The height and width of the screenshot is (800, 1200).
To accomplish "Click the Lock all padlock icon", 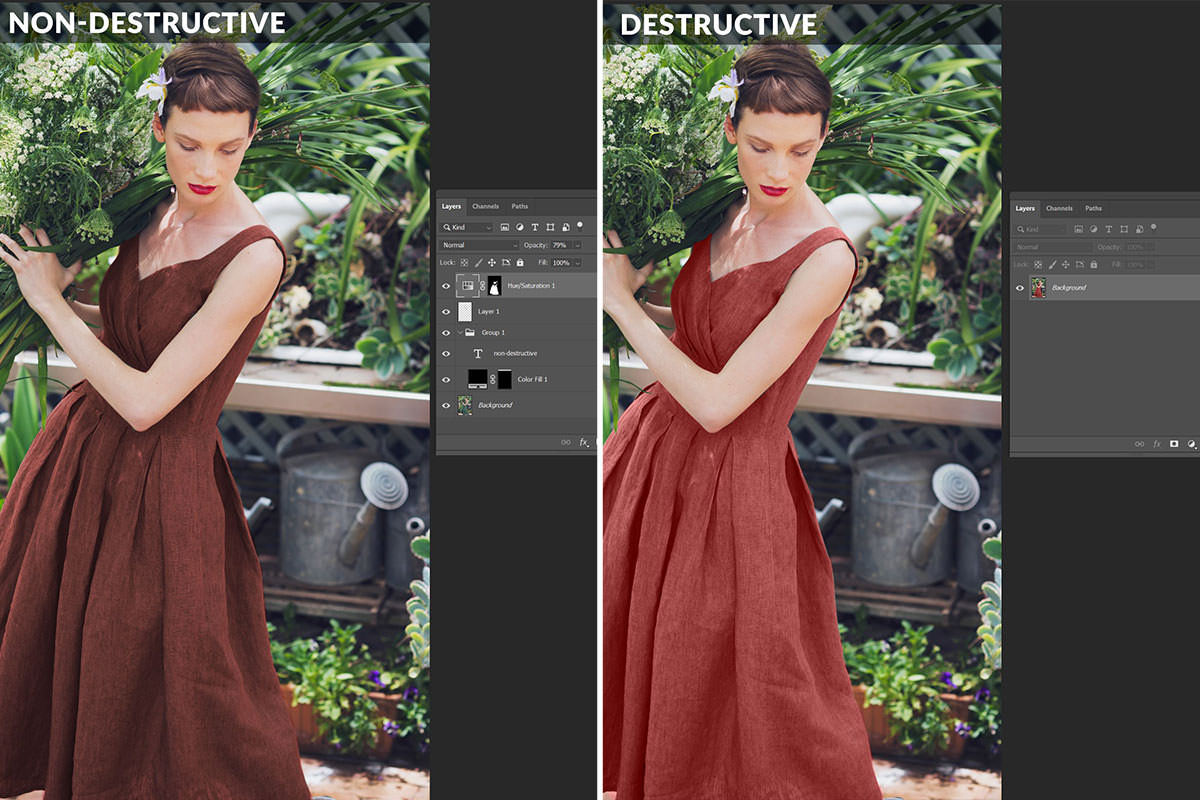I will tap(520, 262).
